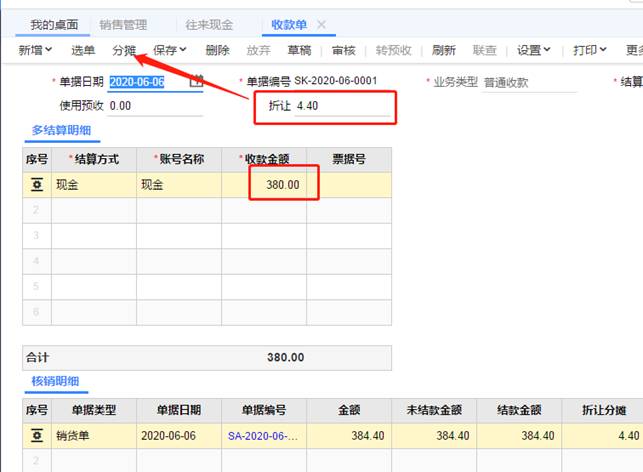Expand the 设置 dropdown
Screen dimensions: 643x472
coord(534,50)
